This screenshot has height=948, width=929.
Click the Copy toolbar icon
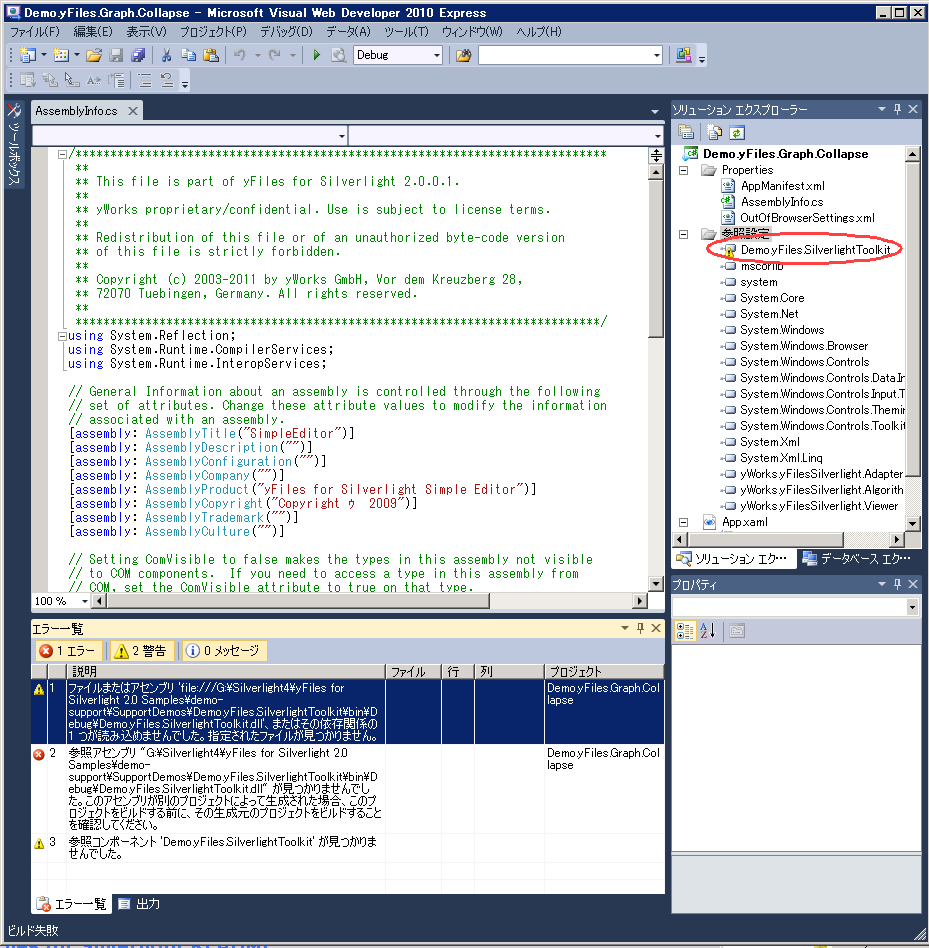click(x=189, y=55)
